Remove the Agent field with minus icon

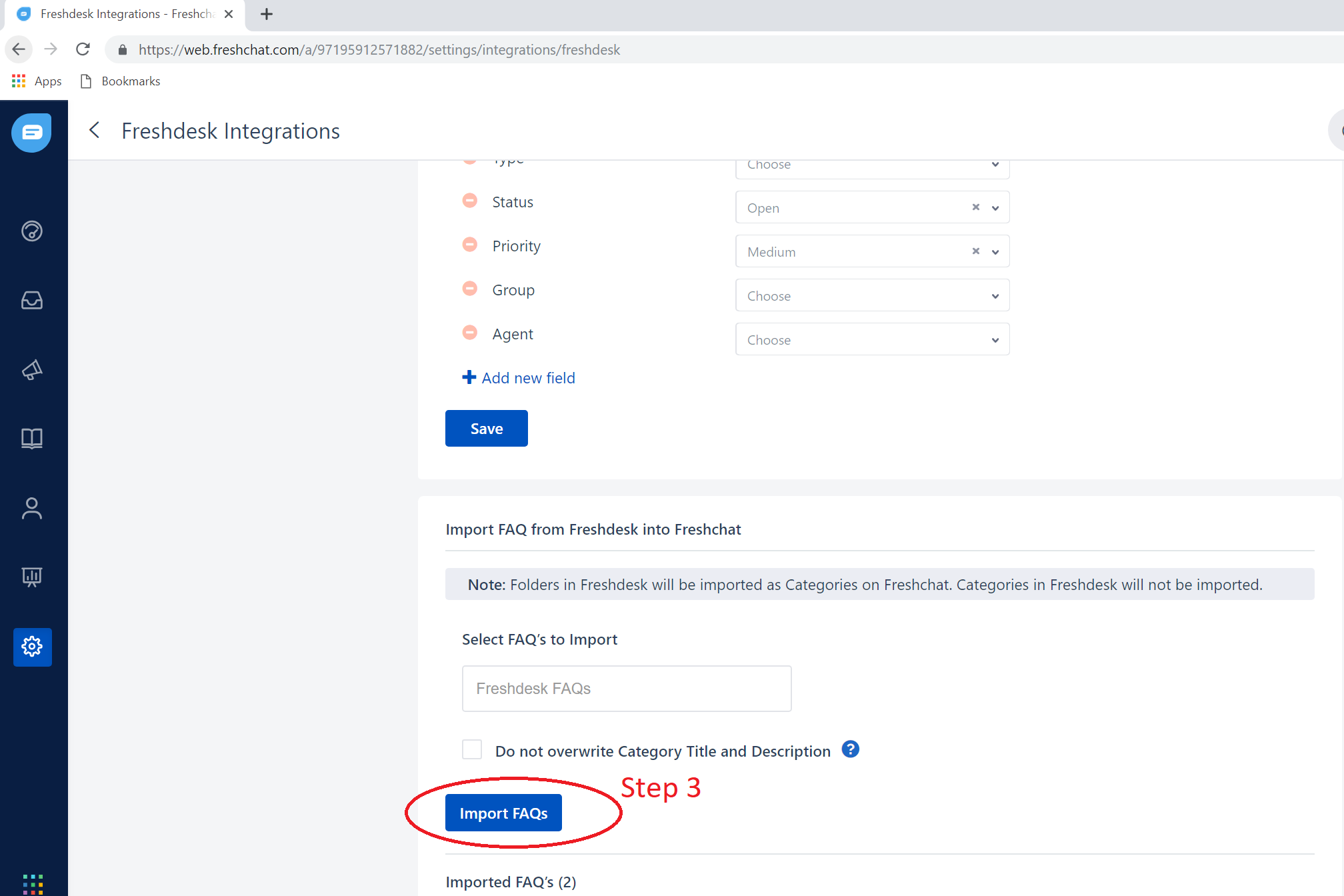pyautogui.click(x=470, y=333)
